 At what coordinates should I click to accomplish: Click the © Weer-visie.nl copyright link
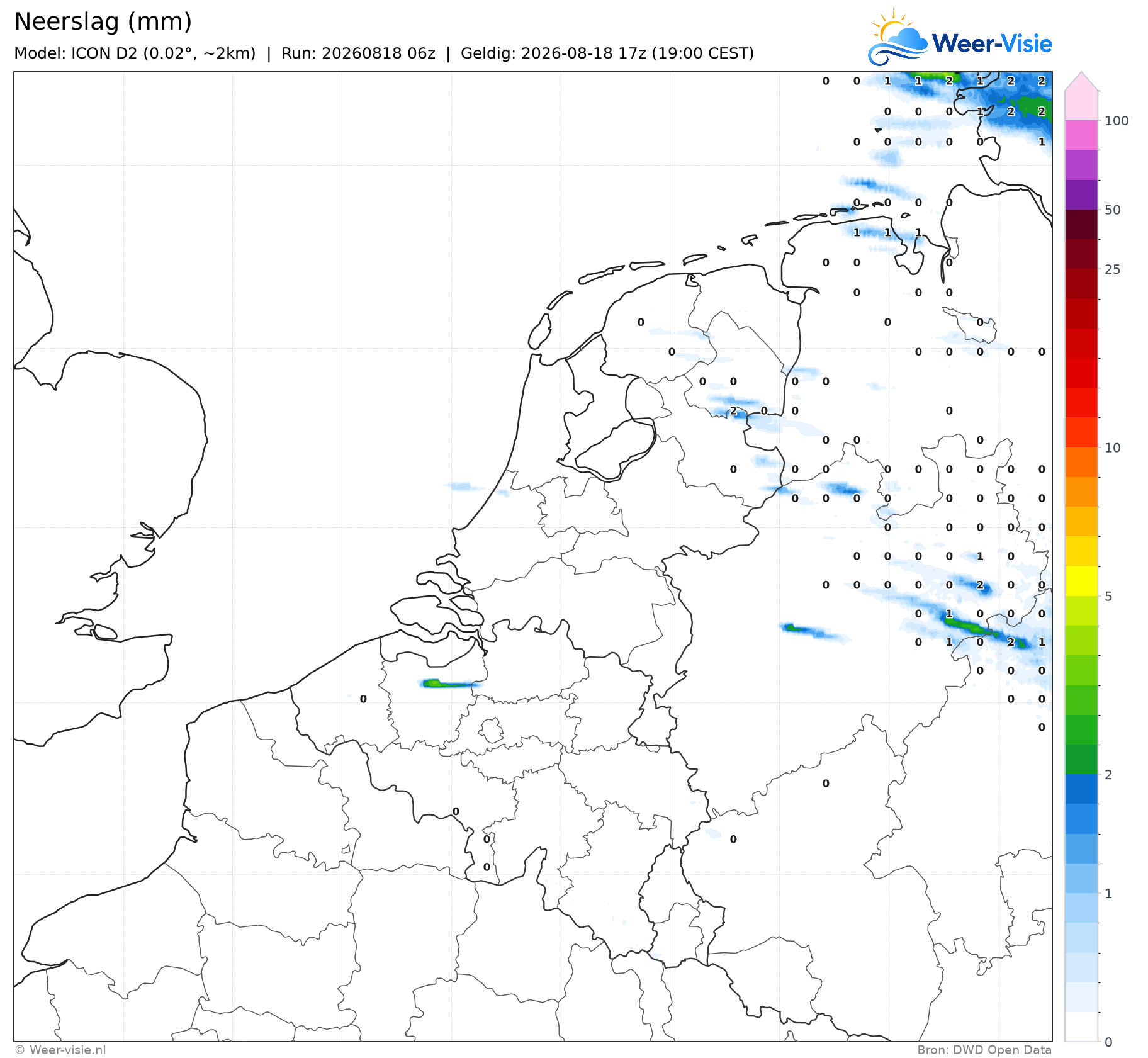60,1050
